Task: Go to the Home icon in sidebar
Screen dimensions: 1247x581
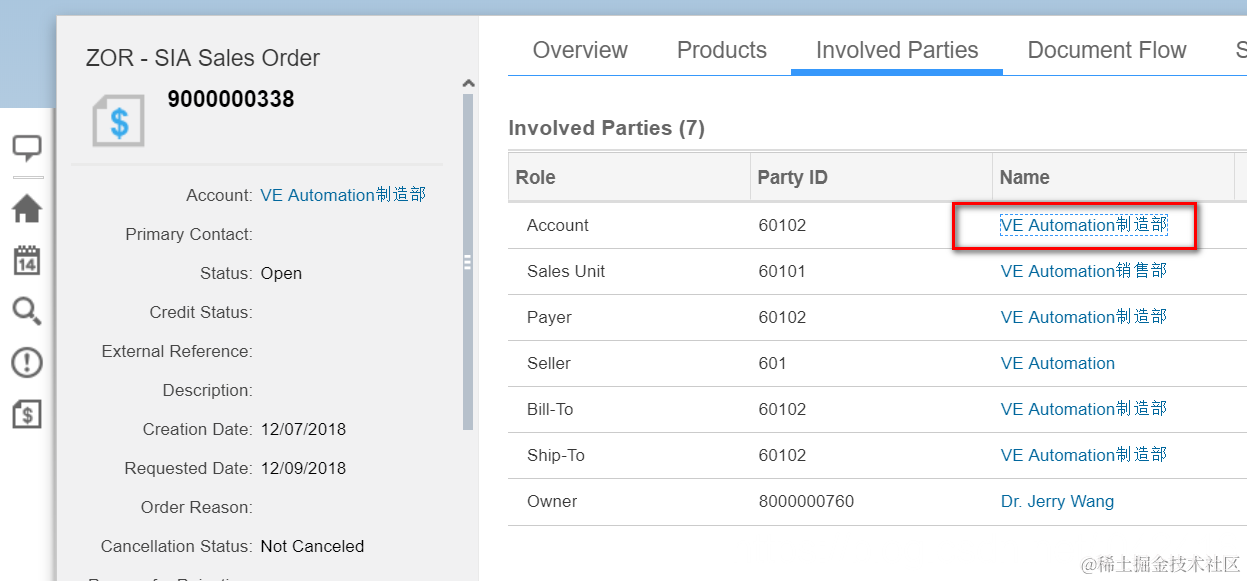Action: 27,209
